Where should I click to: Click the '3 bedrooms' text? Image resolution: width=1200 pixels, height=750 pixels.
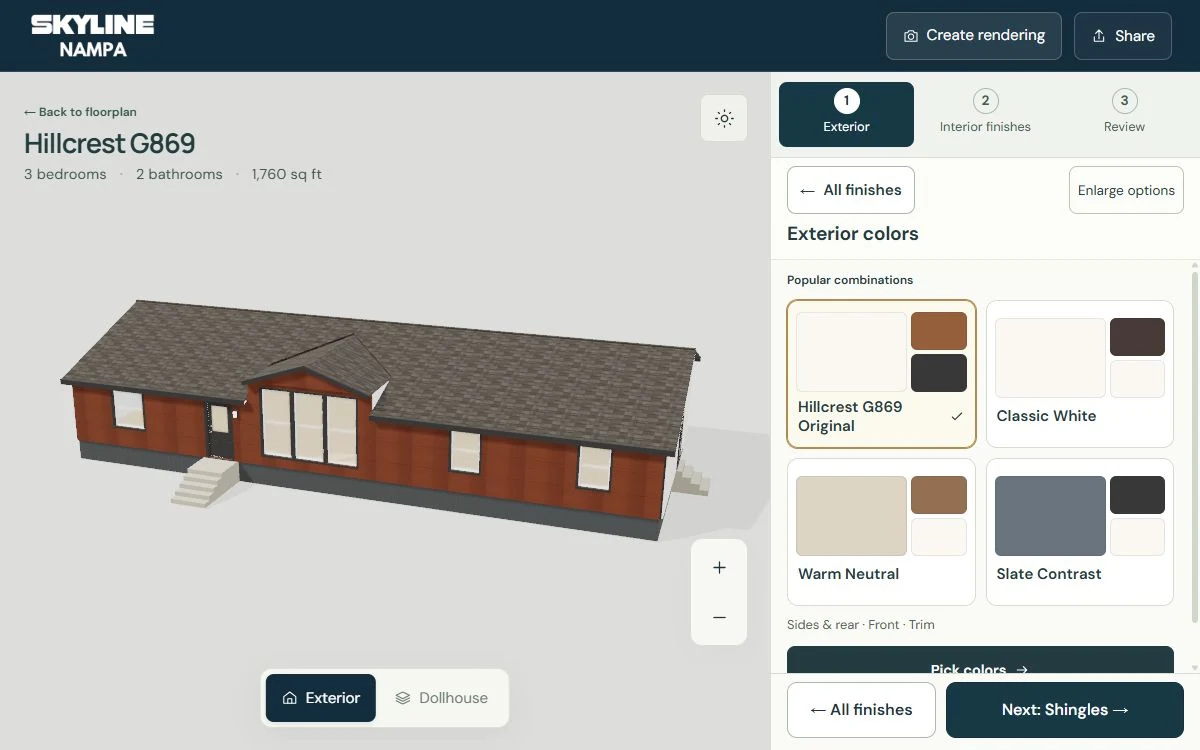pyautogui.click(x=65, y=174)
